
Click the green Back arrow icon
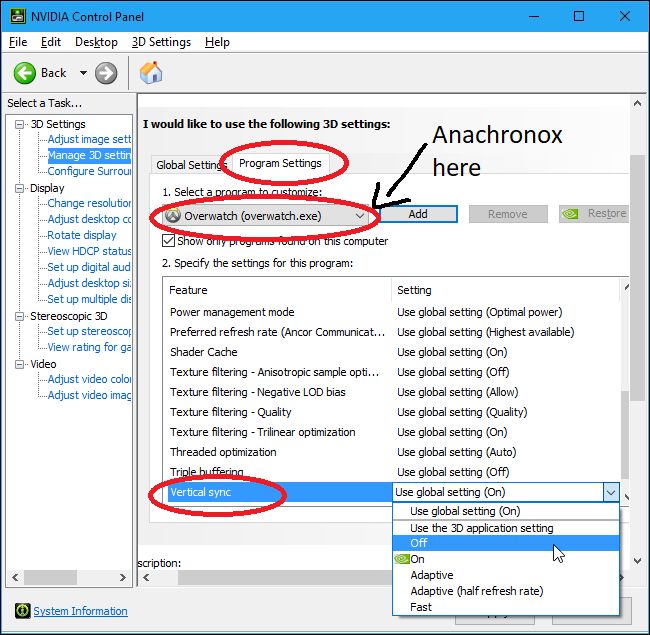pos(24,73)
